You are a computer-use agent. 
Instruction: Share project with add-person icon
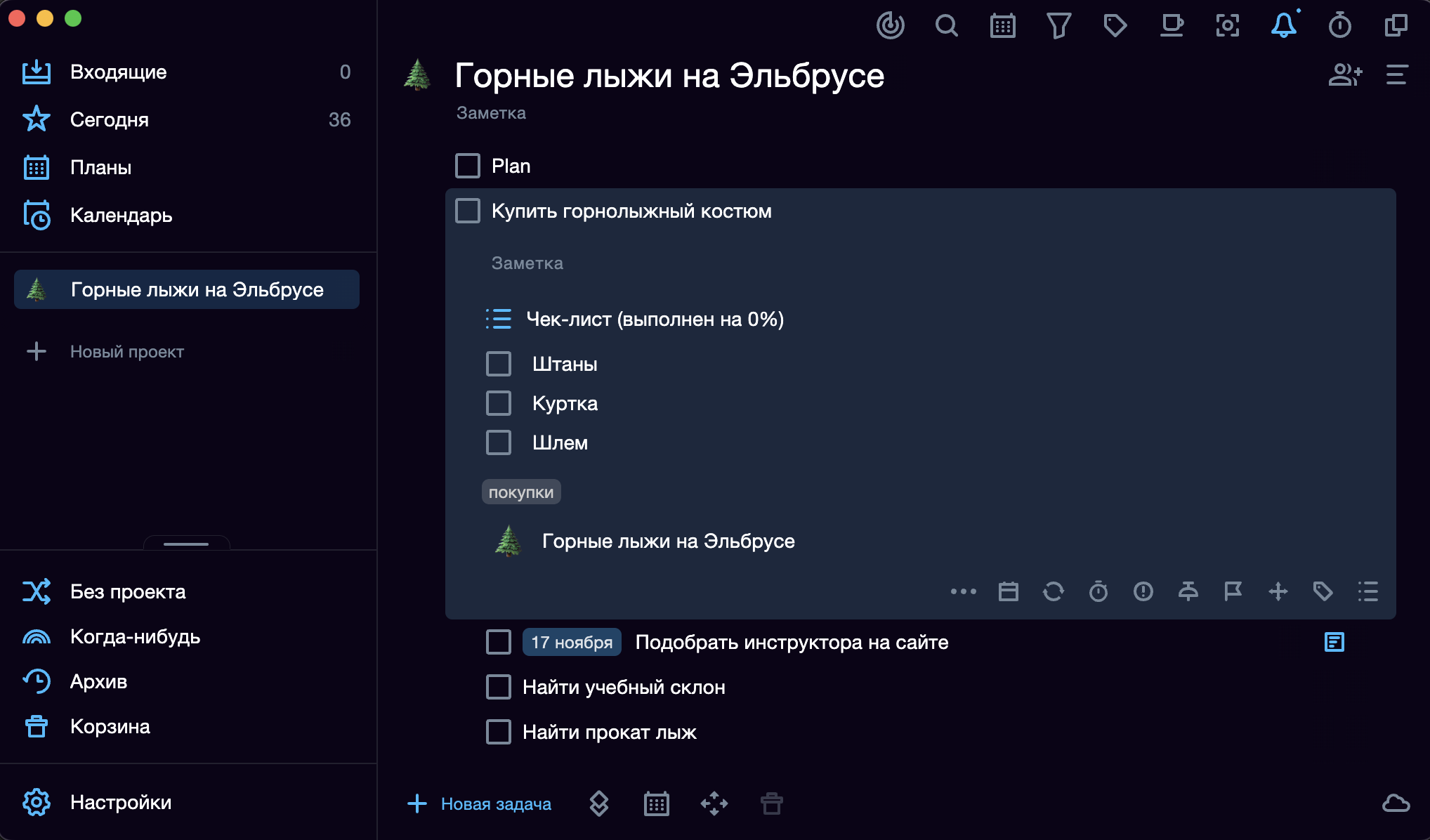(1345, 74)
